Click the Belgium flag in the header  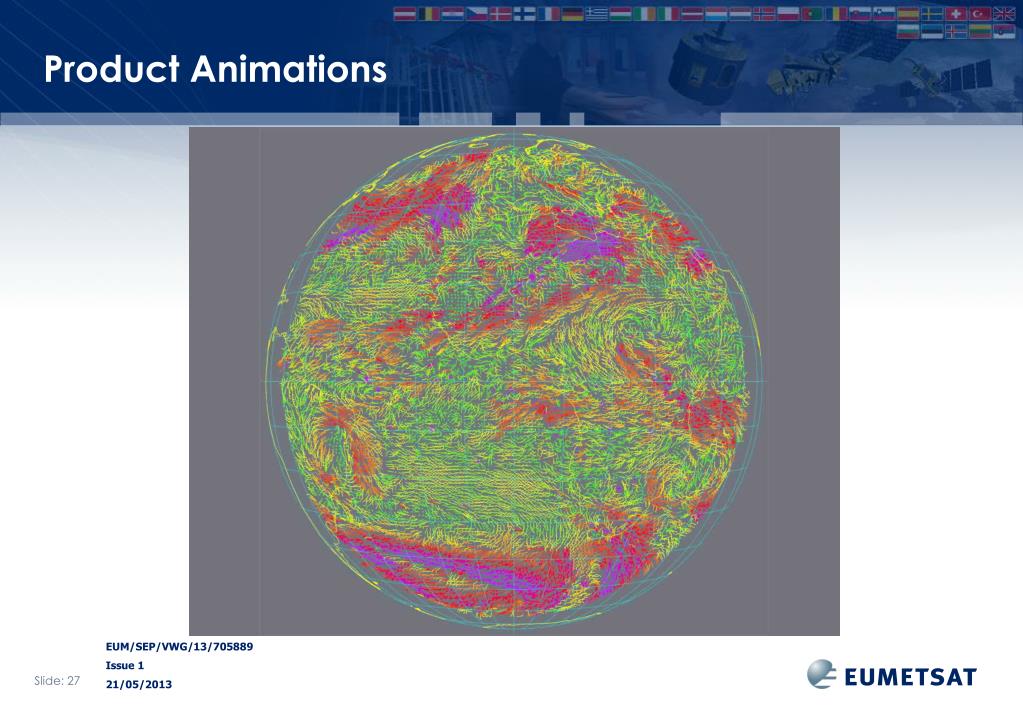click(x=429, y=14)
